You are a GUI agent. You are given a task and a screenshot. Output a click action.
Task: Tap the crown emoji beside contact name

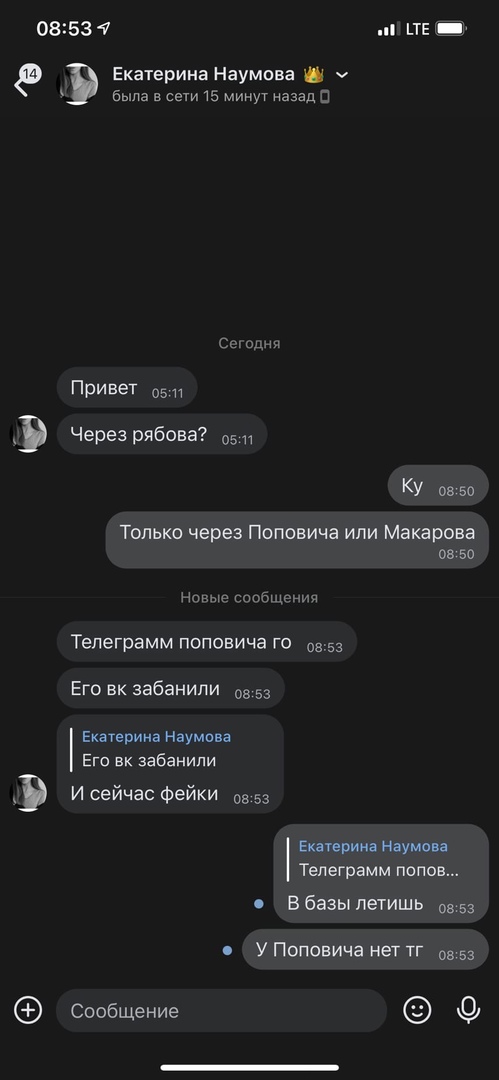pos(314,74)
